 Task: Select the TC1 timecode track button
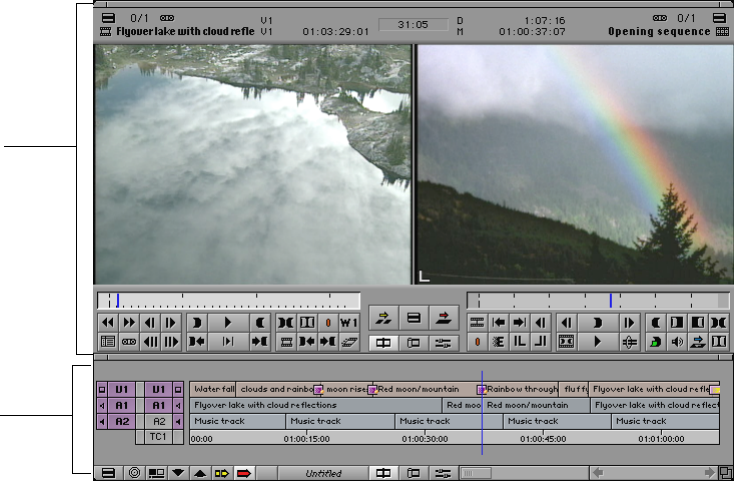(159, 437)
